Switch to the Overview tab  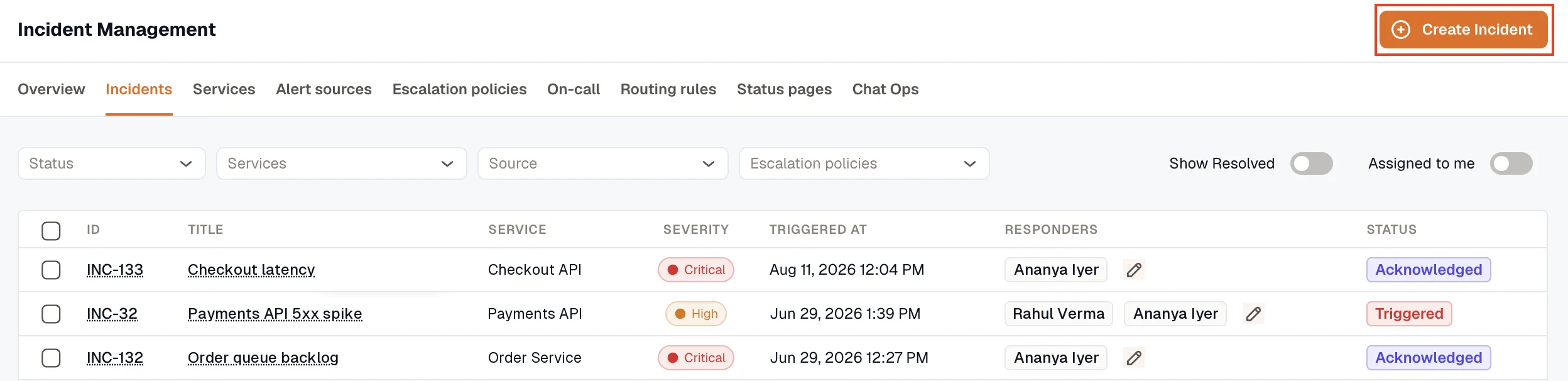[x=52, y=89]
